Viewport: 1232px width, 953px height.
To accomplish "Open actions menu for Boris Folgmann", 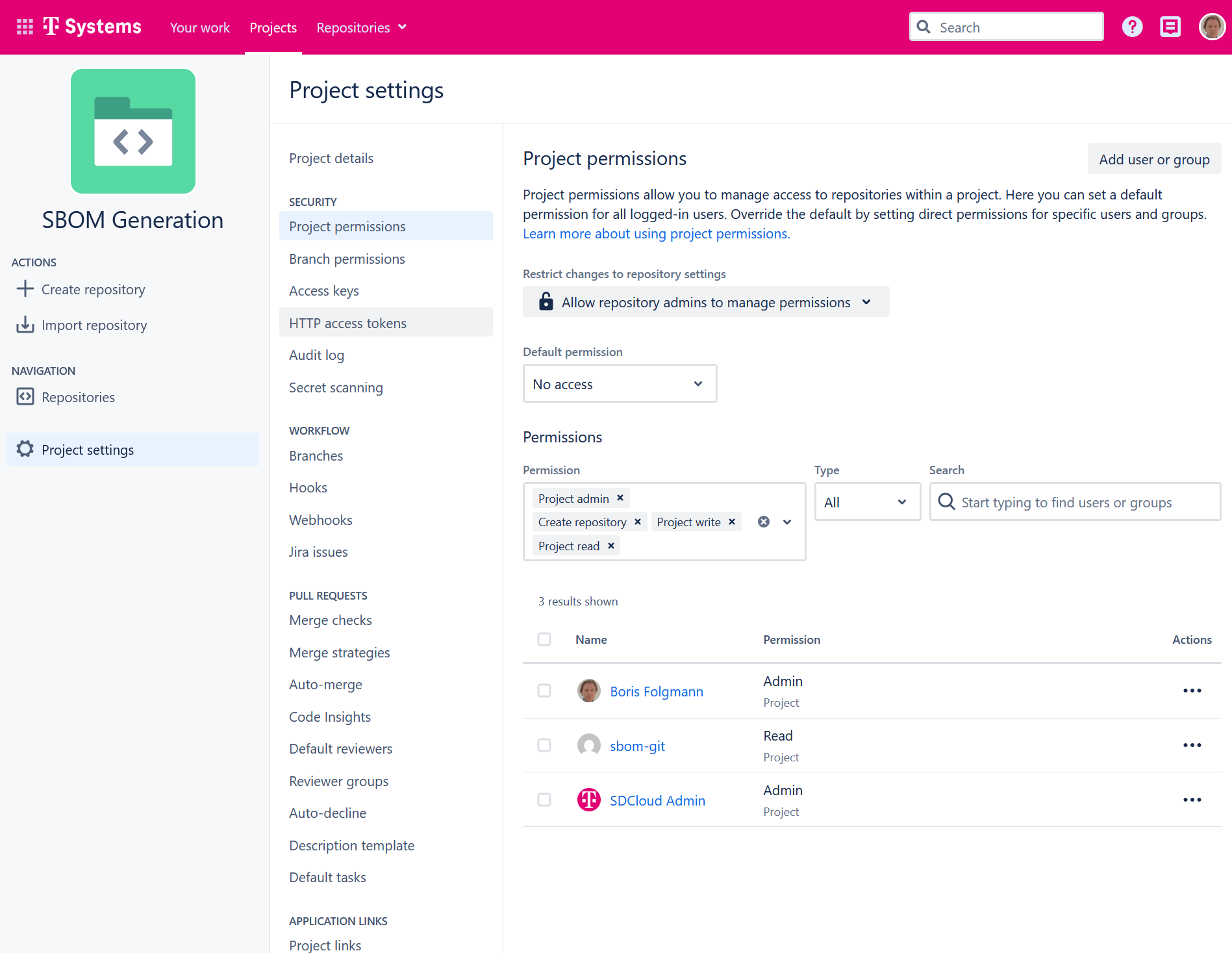I will [x=1192, y=691].
